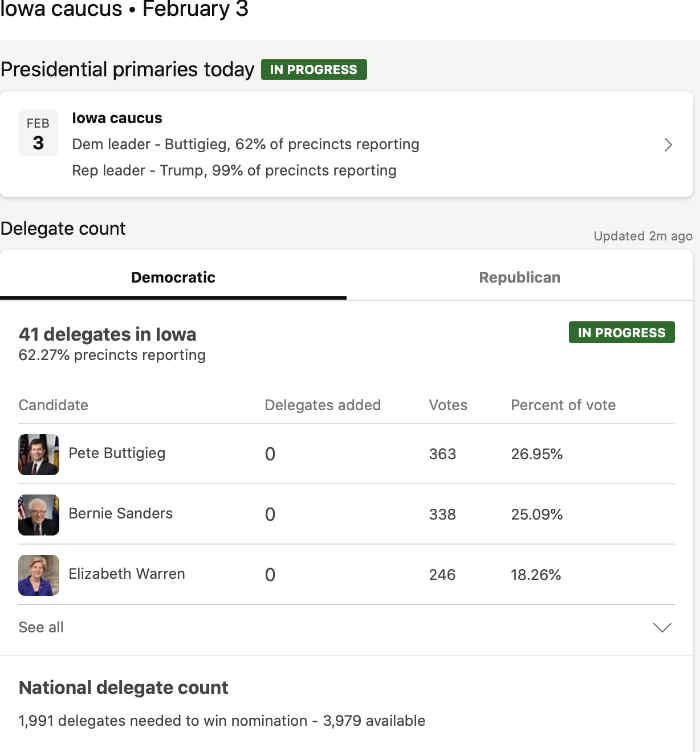Click the Rep leader Trump summary line
Viewport: 700px width, 752px height.
[234, 171]
